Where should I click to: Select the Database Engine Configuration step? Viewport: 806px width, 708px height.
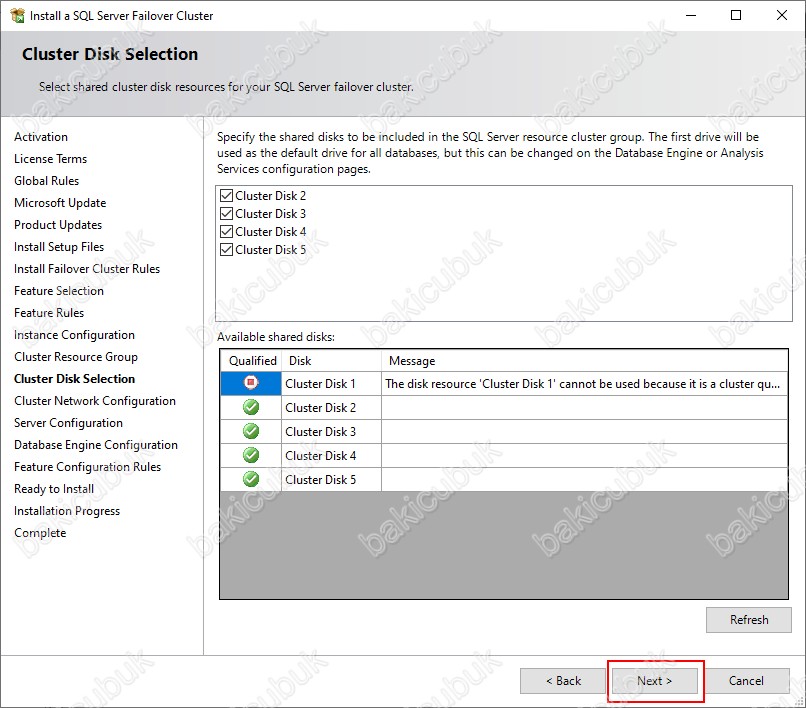click(x=96, y=445)
